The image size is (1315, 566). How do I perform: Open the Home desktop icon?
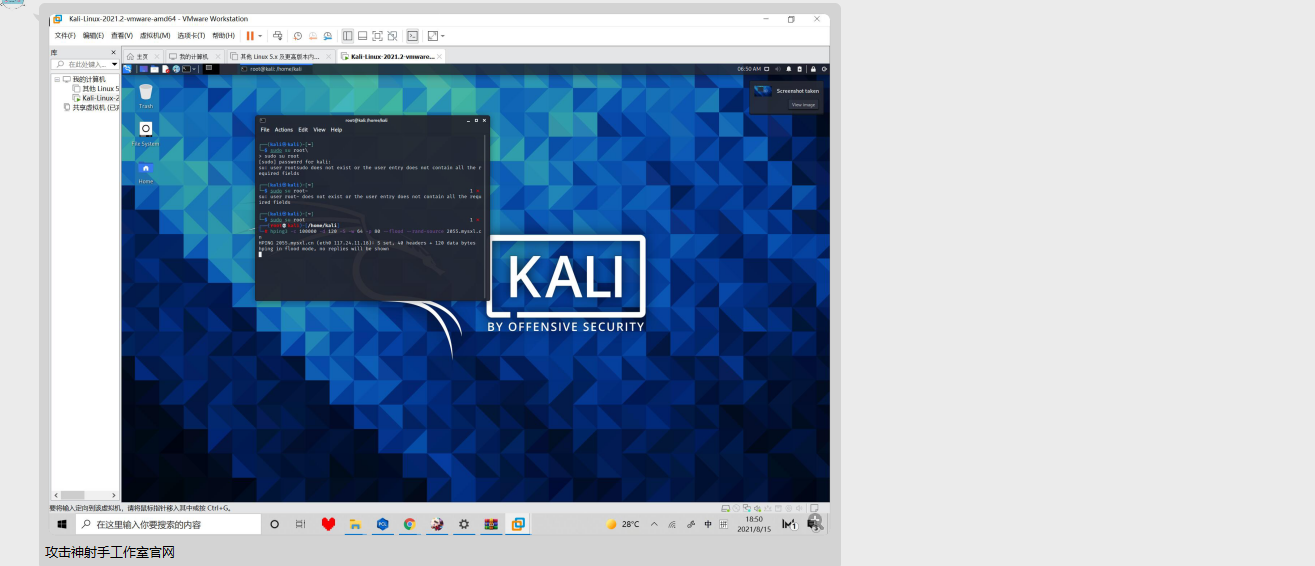(145, 172)
